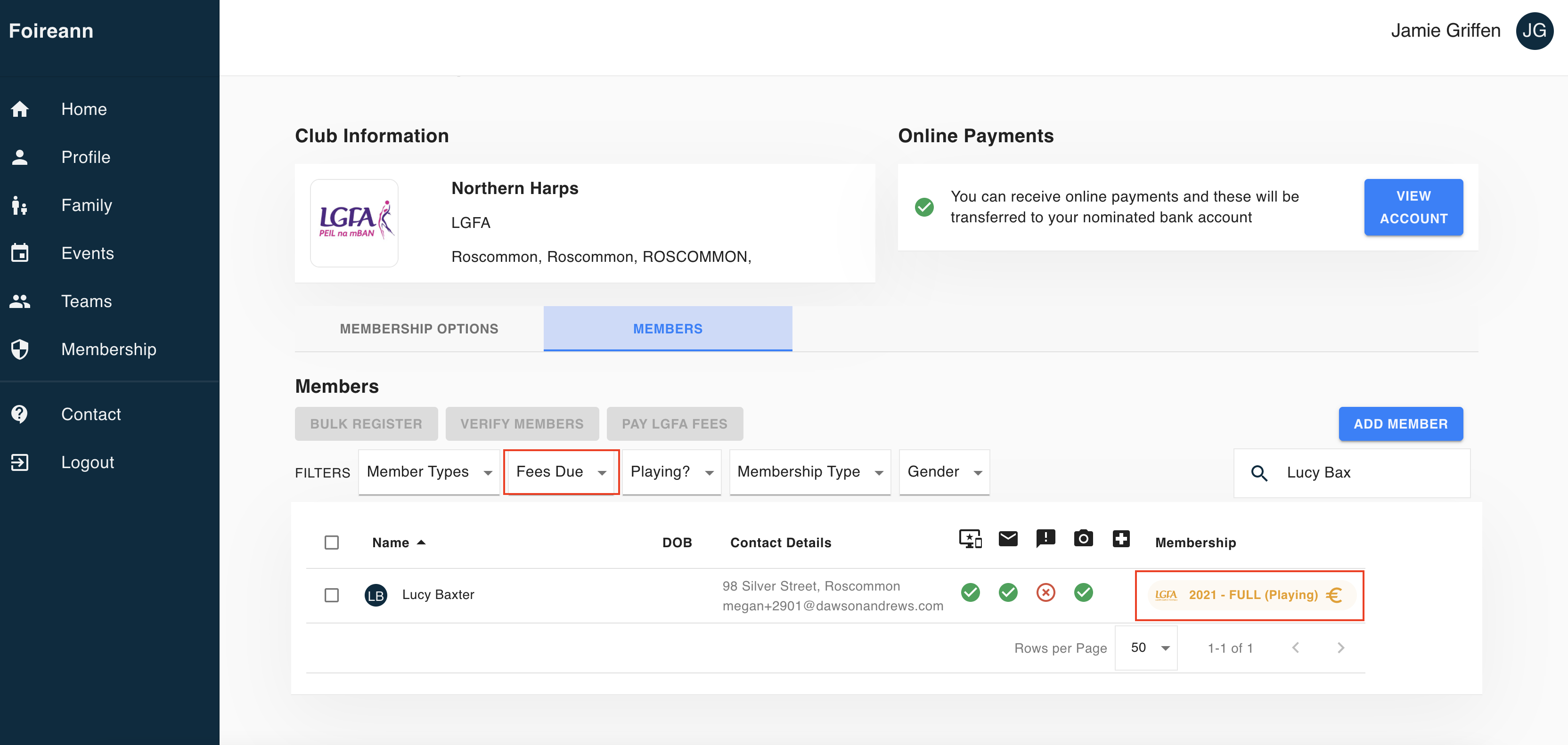Click the DOB column header

677,542
